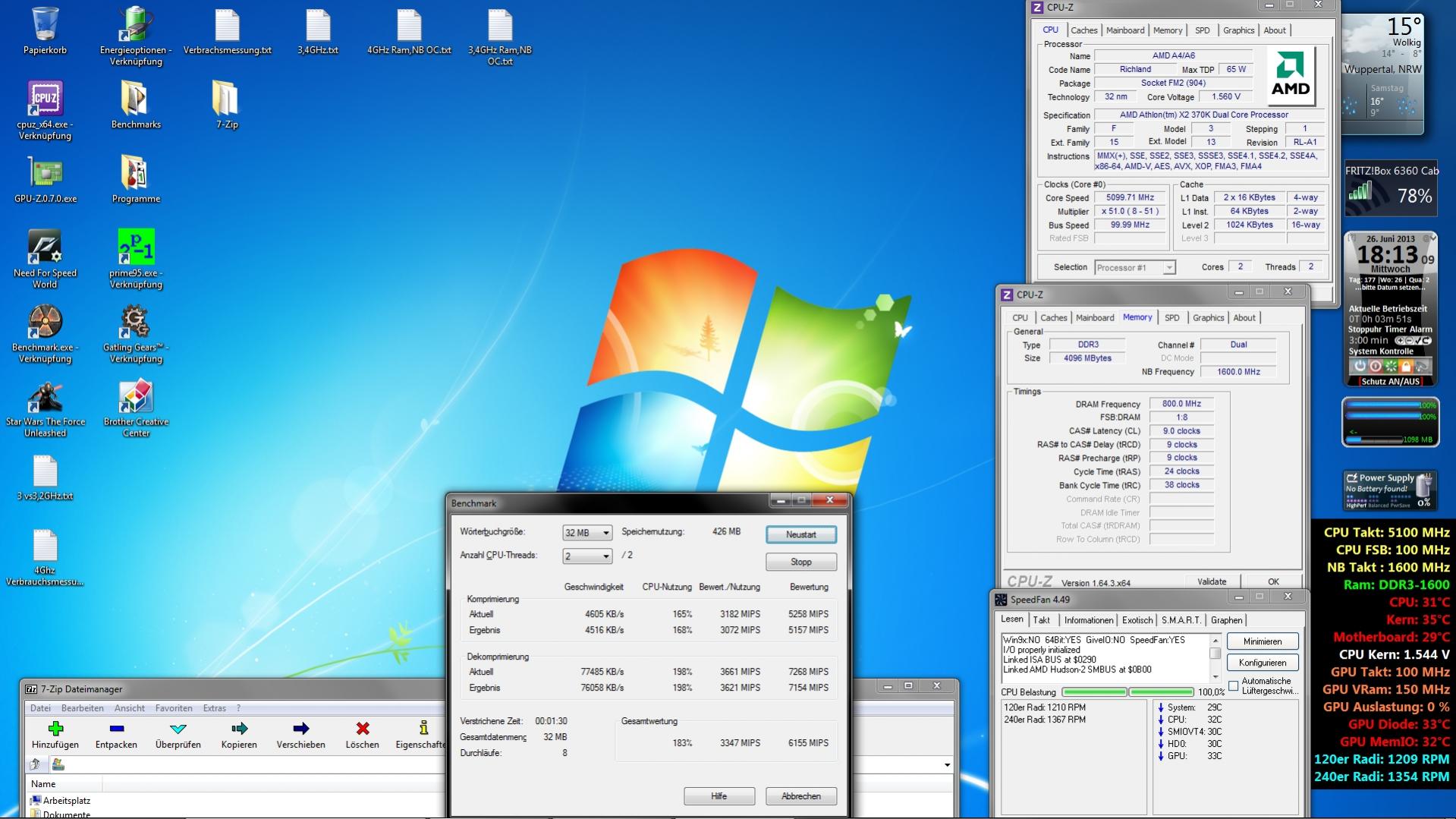Open the Extras menu in 7-Zip
Screen dimensions: 1456x819
pos(215,708)
